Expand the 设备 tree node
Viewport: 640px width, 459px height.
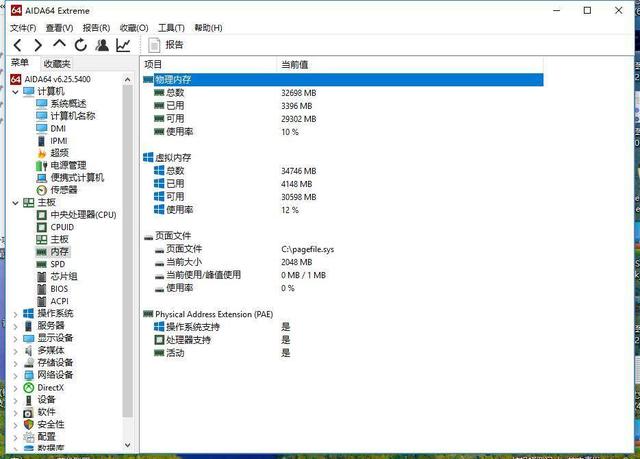tap(15, 400)
